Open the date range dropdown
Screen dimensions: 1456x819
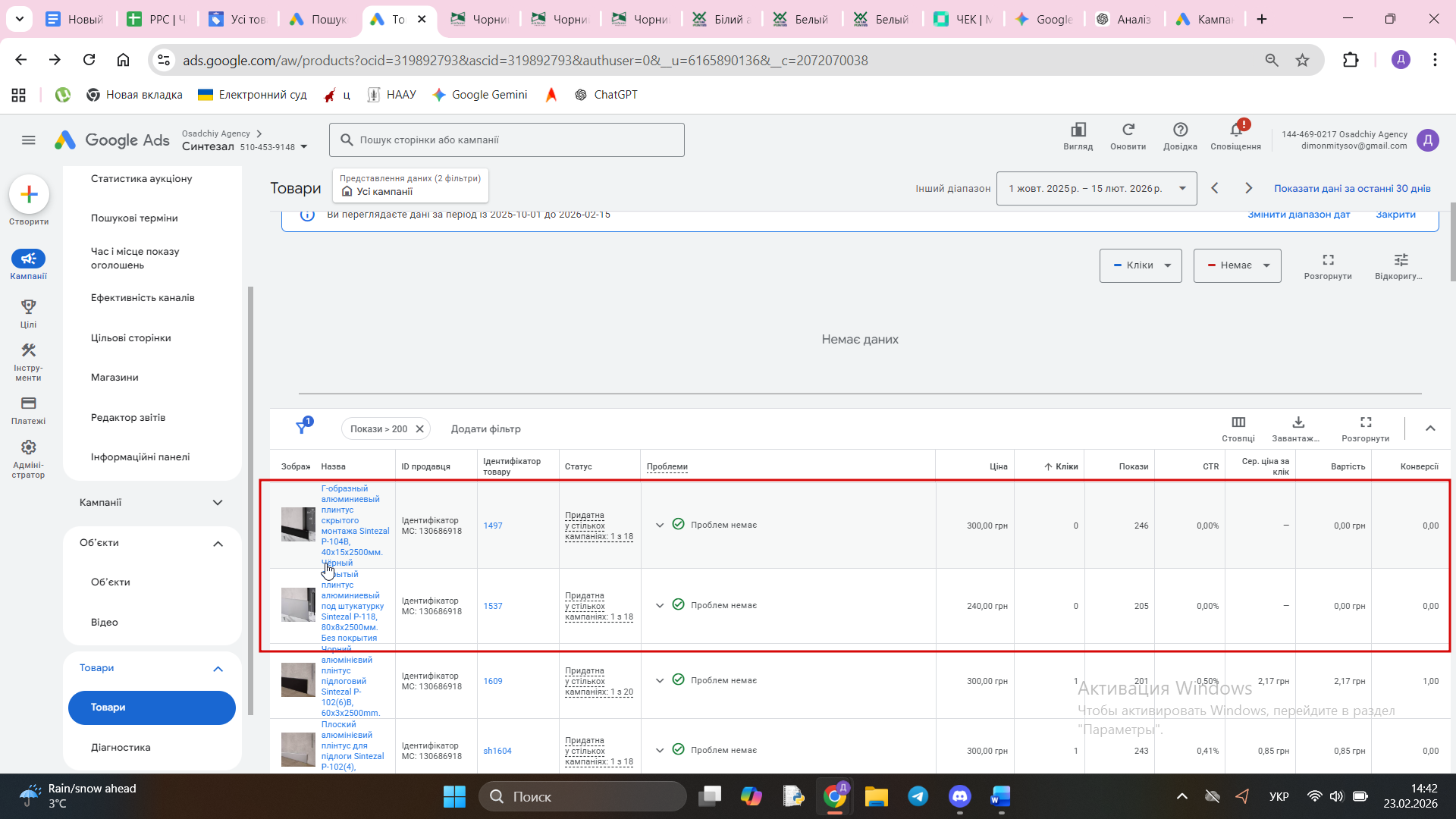1096,189
